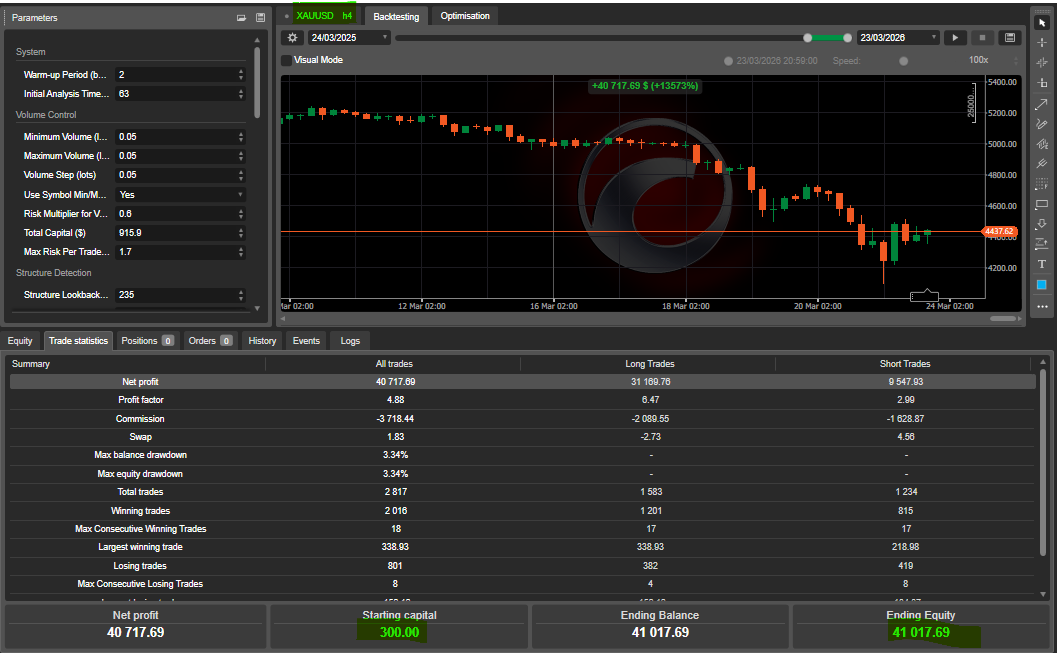Image resolution: width=1057 pixels, height=653 pixels.
Task: Enable Visual Mode
Action: pyautogui.click(x=287, y=58)
